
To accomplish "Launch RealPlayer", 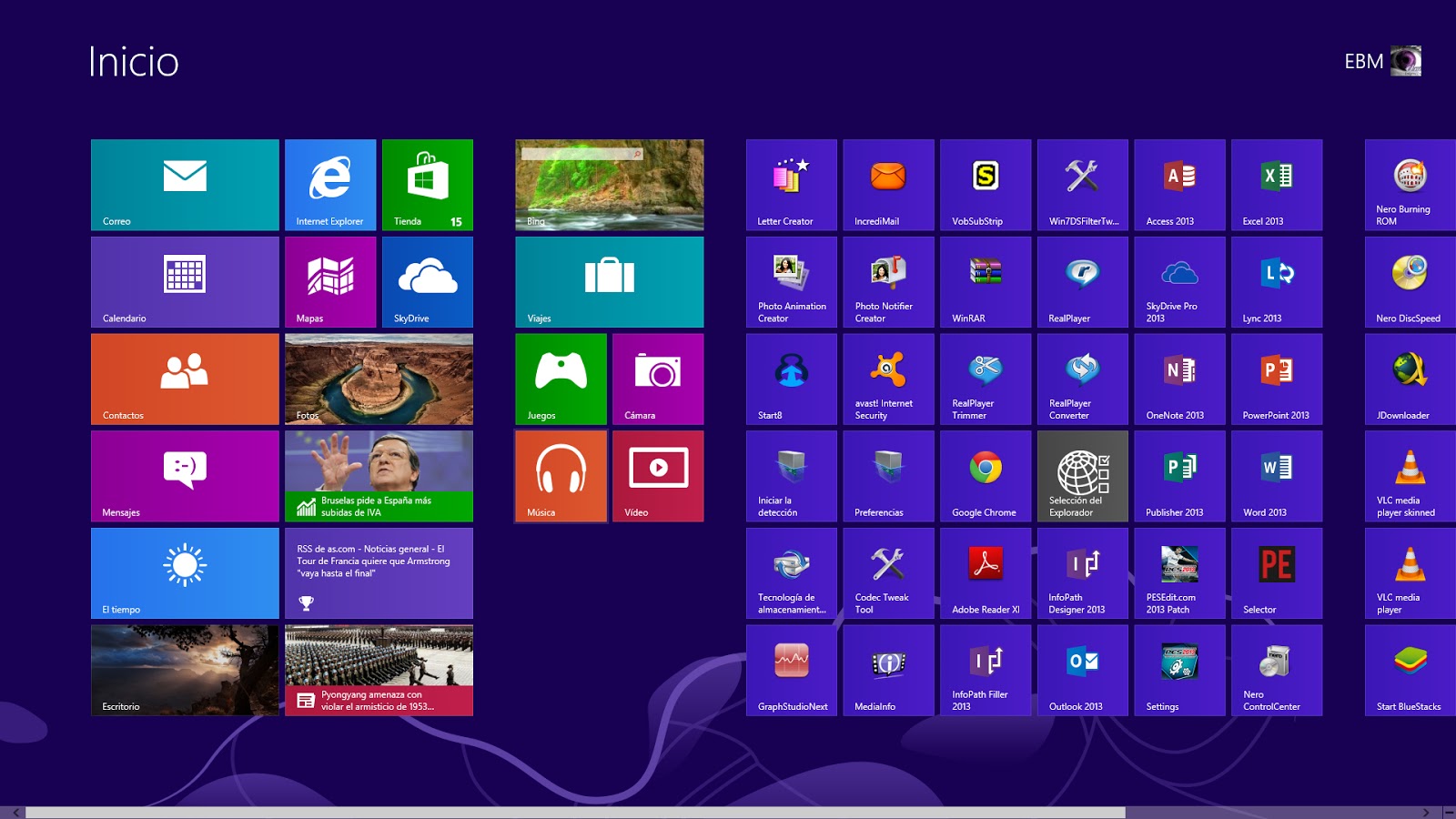I will pyautogui.click(x=1083, y=282).
